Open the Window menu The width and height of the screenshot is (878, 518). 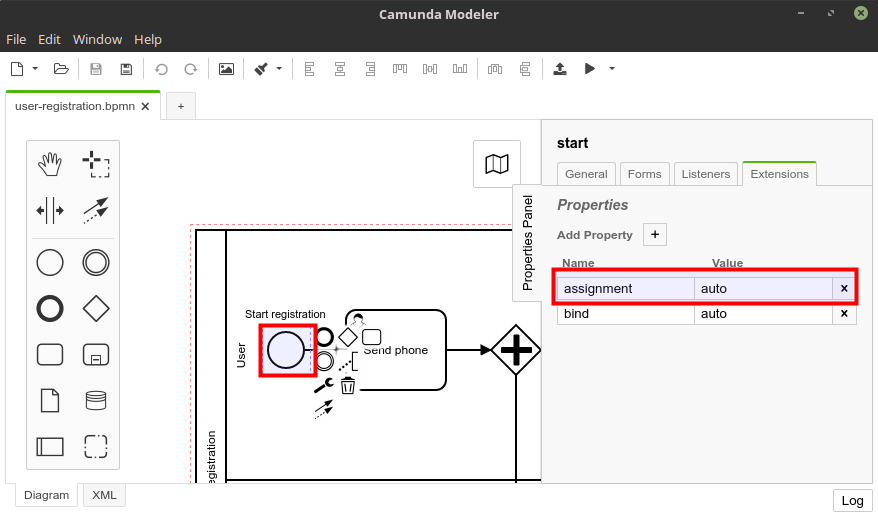pos(97,40)
